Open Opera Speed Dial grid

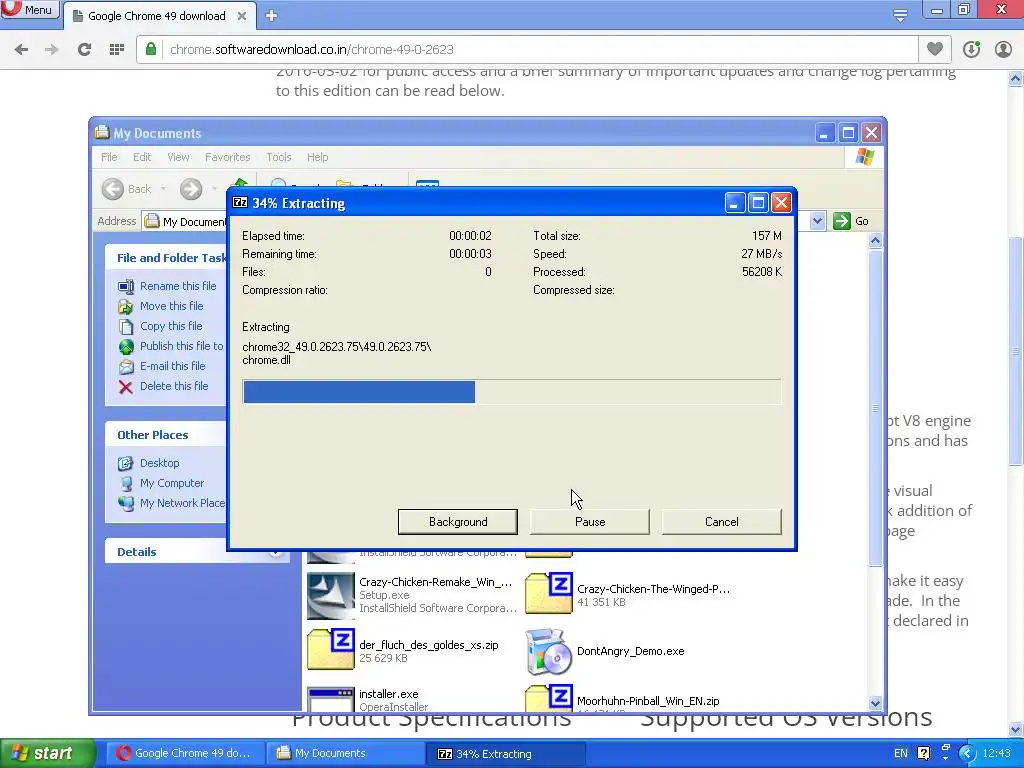point(117,50)
